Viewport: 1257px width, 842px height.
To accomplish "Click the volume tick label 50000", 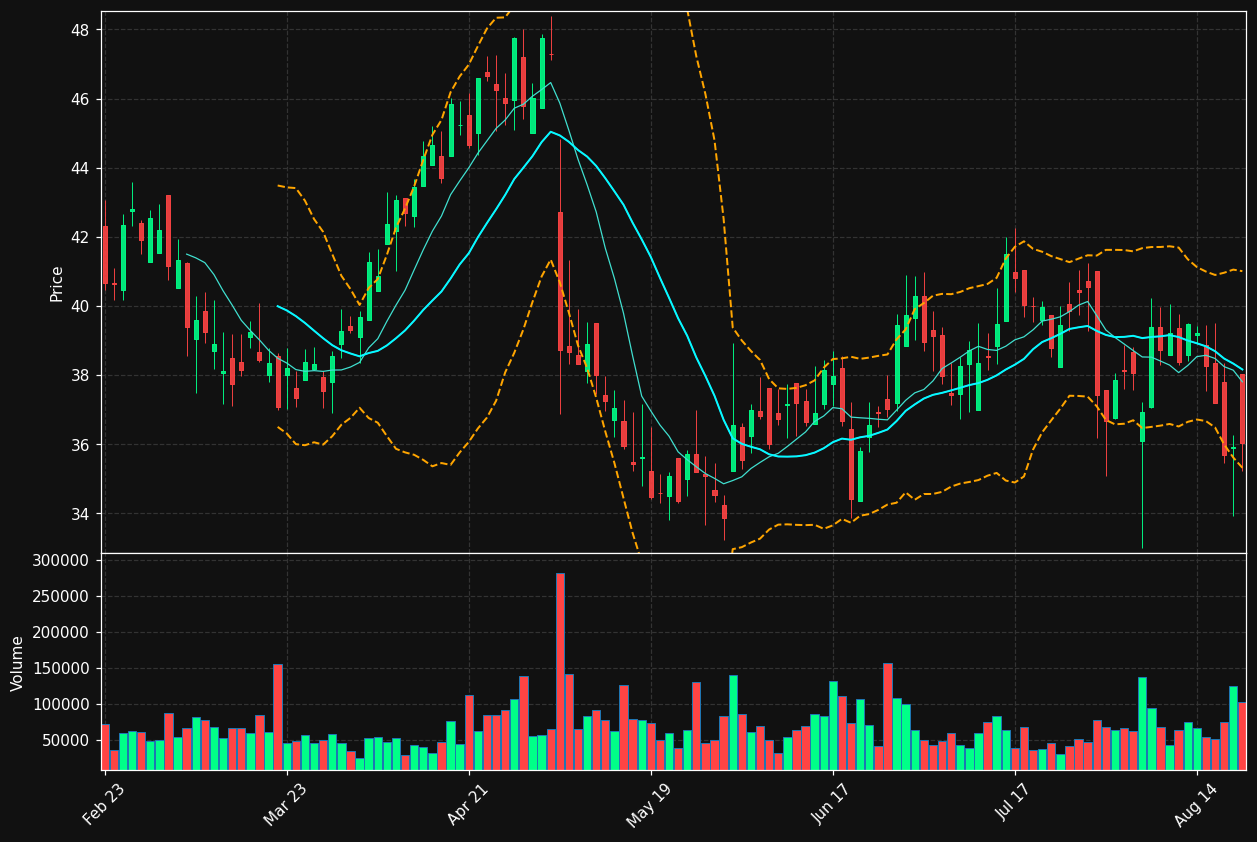I will click(66, 740).
